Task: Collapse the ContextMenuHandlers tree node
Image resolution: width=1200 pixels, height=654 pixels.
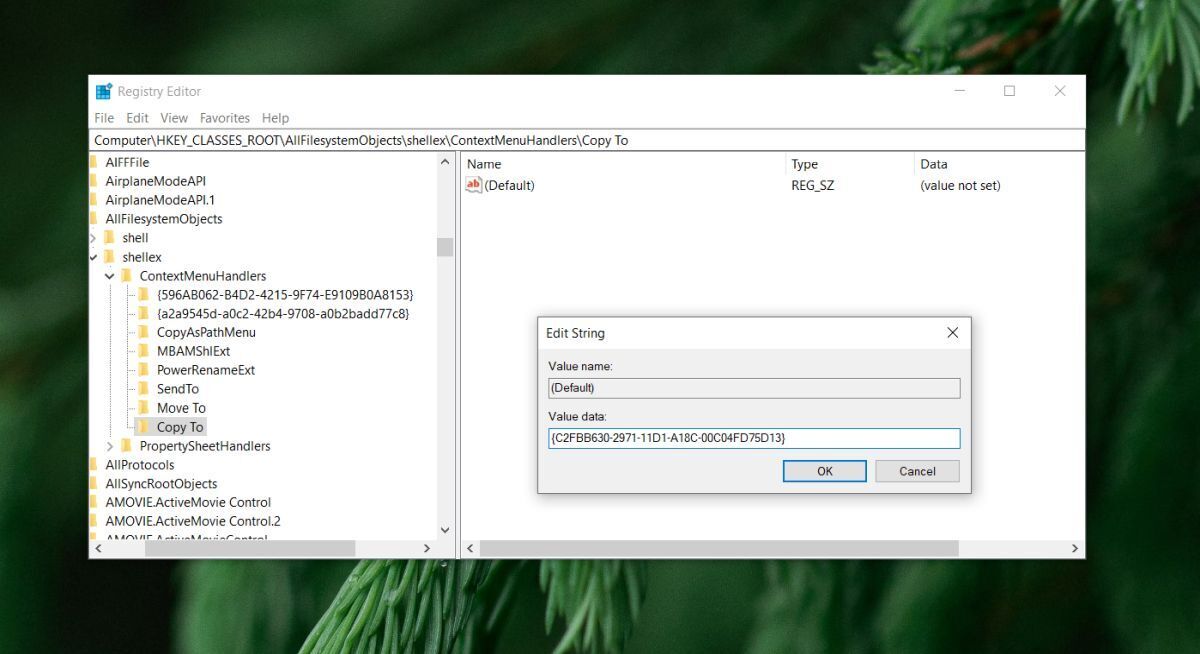Action: (110, 276)
